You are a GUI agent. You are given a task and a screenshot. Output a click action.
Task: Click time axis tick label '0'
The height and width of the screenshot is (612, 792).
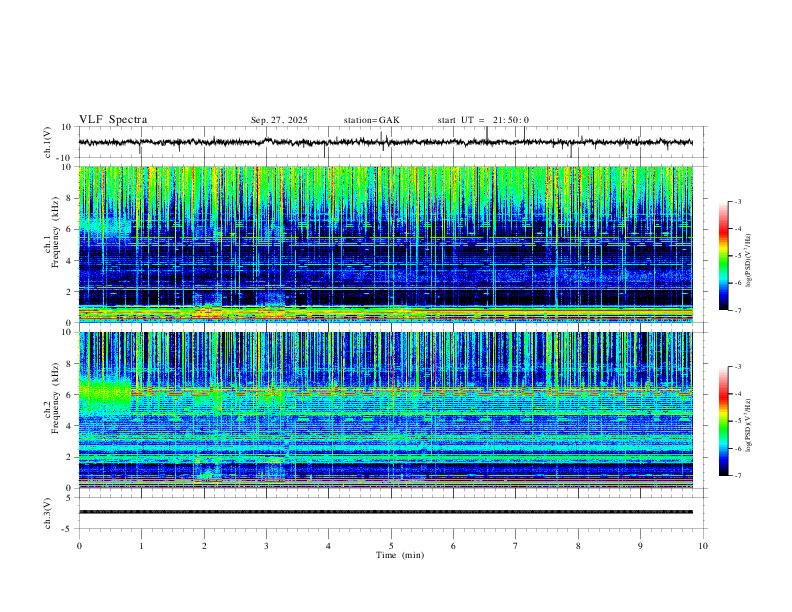coord(79,546)
